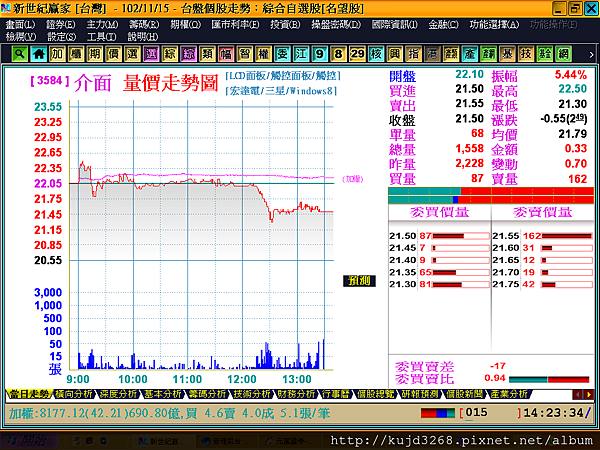Switch to the 籌碼分析 tab

208,394
